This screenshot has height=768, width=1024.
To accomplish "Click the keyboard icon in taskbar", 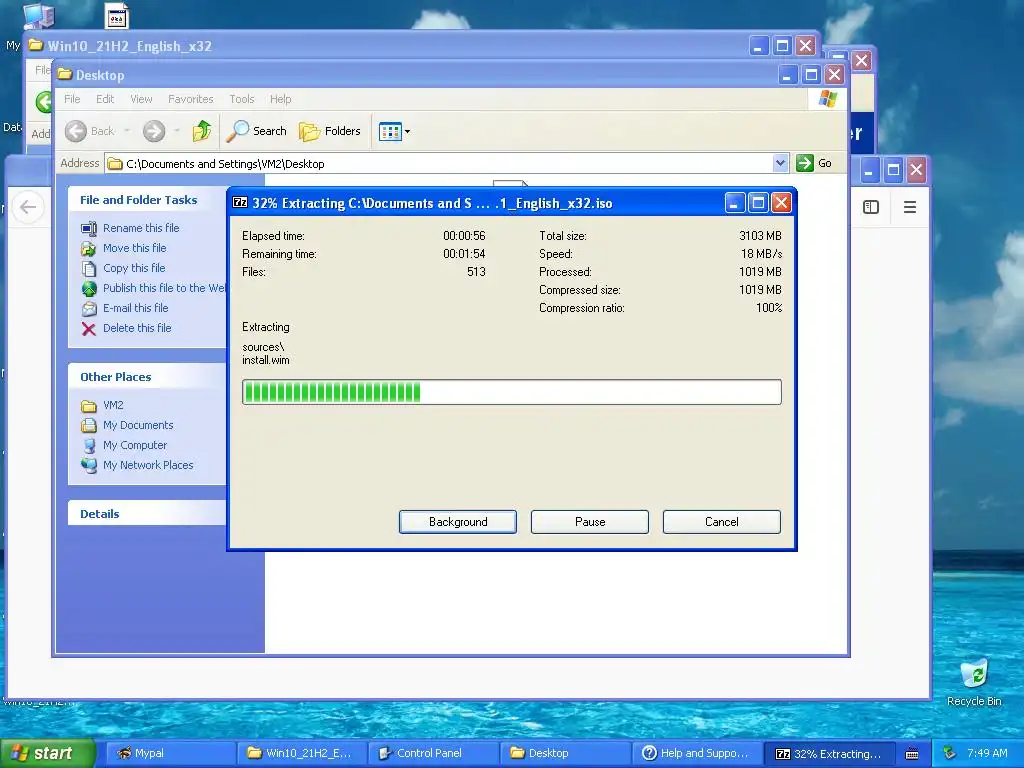I will (x=912, y=754).
